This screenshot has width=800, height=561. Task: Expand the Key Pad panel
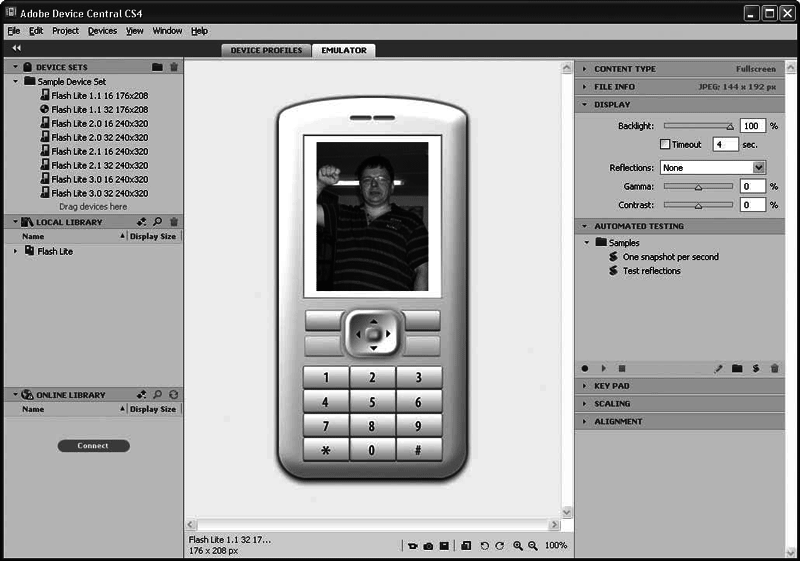[x=585, y=386]
